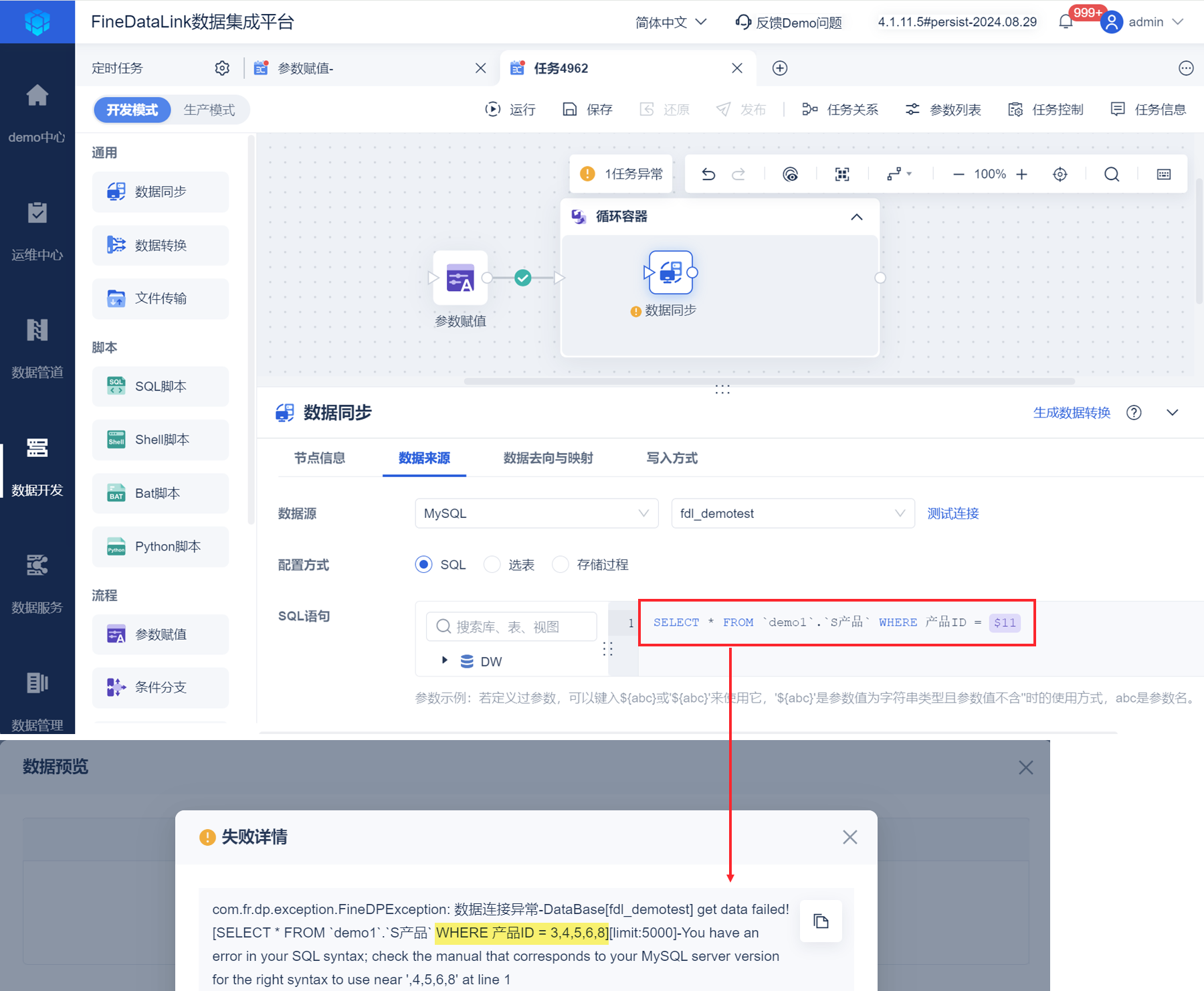The width and height of the screenshot is (1204, 991).
Task: Click the 生成数据转换 link
Action: [1072, 413]
